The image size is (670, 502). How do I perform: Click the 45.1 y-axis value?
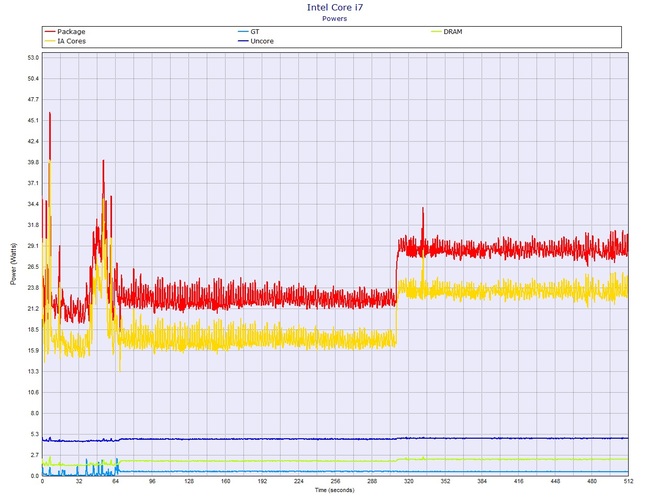[x=33, y=120]
